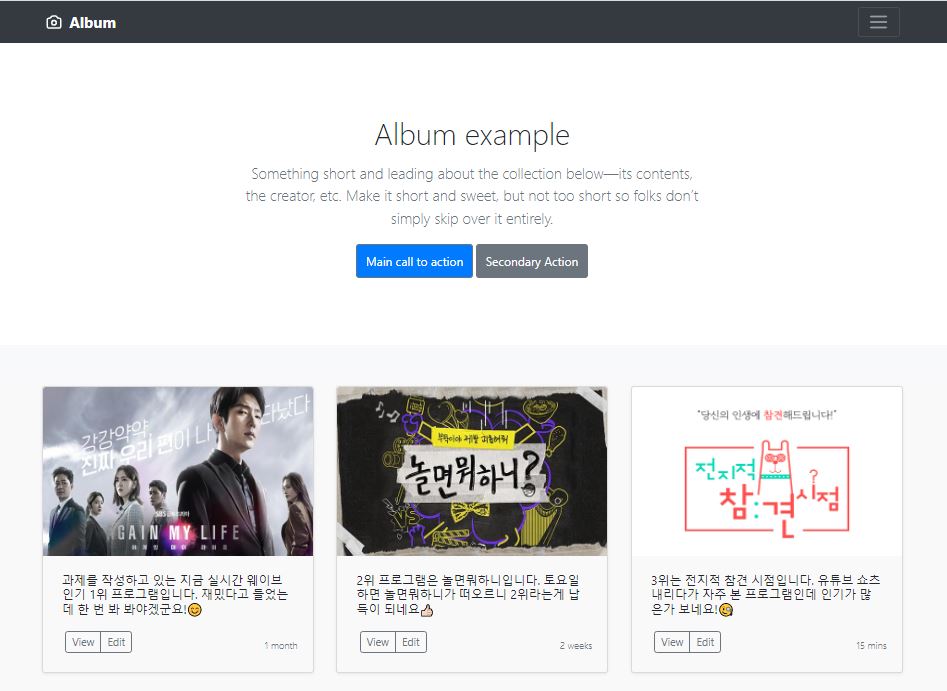Click View on the Again My Life card
Screen dimensions: 947x691
83,642
